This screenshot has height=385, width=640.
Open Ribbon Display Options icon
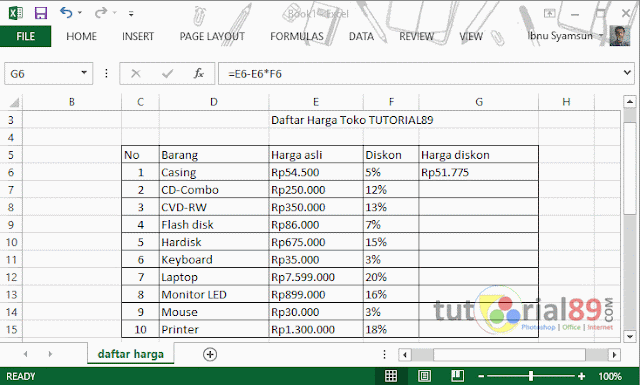549,13
